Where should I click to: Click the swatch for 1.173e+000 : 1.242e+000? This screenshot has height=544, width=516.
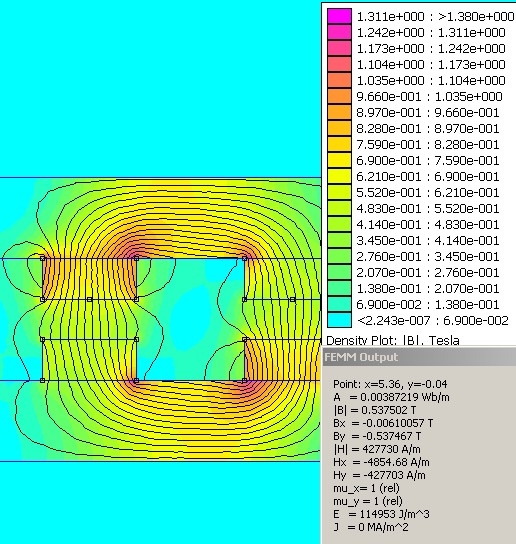[x=339, y=48]
